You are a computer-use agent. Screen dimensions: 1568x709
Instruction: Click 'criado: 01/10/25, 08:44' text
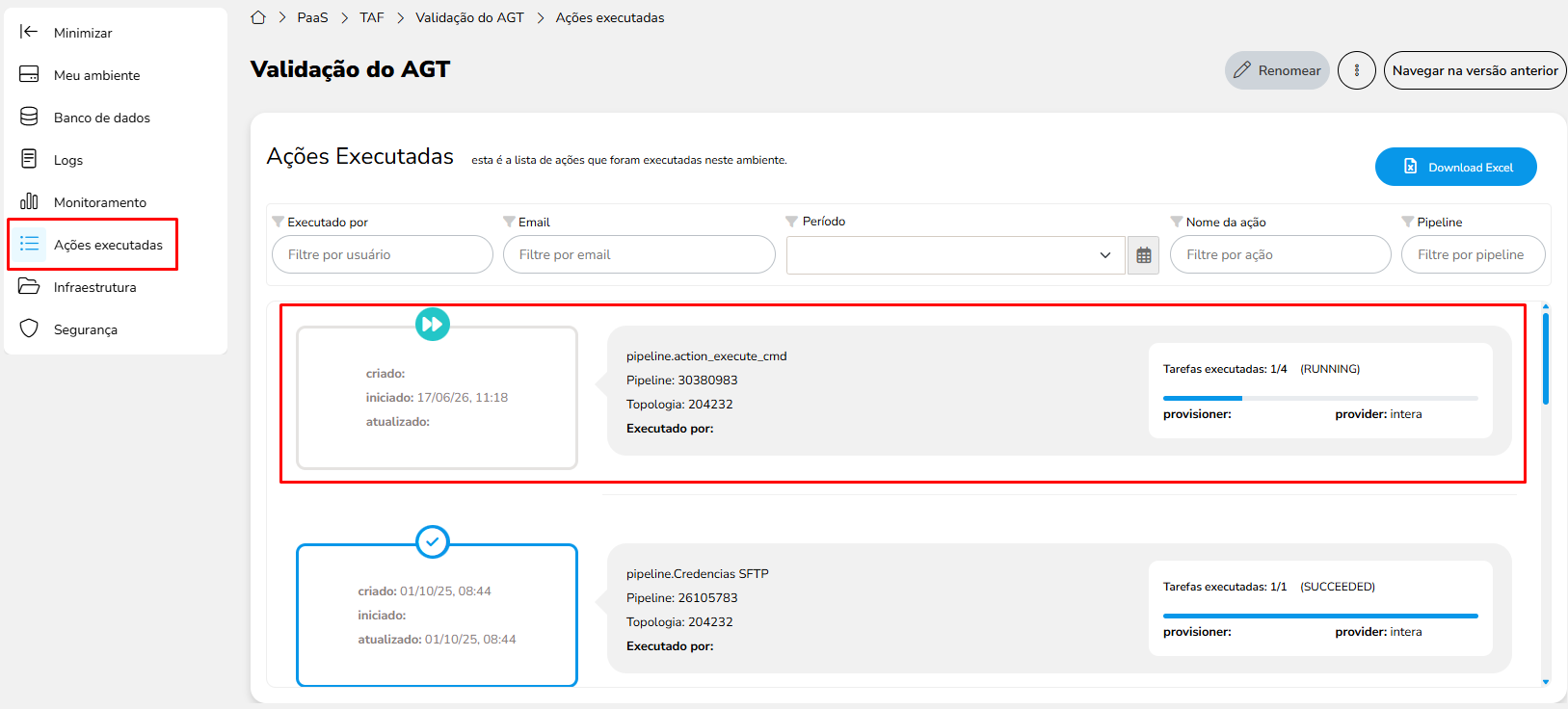[x=425, y=591]
